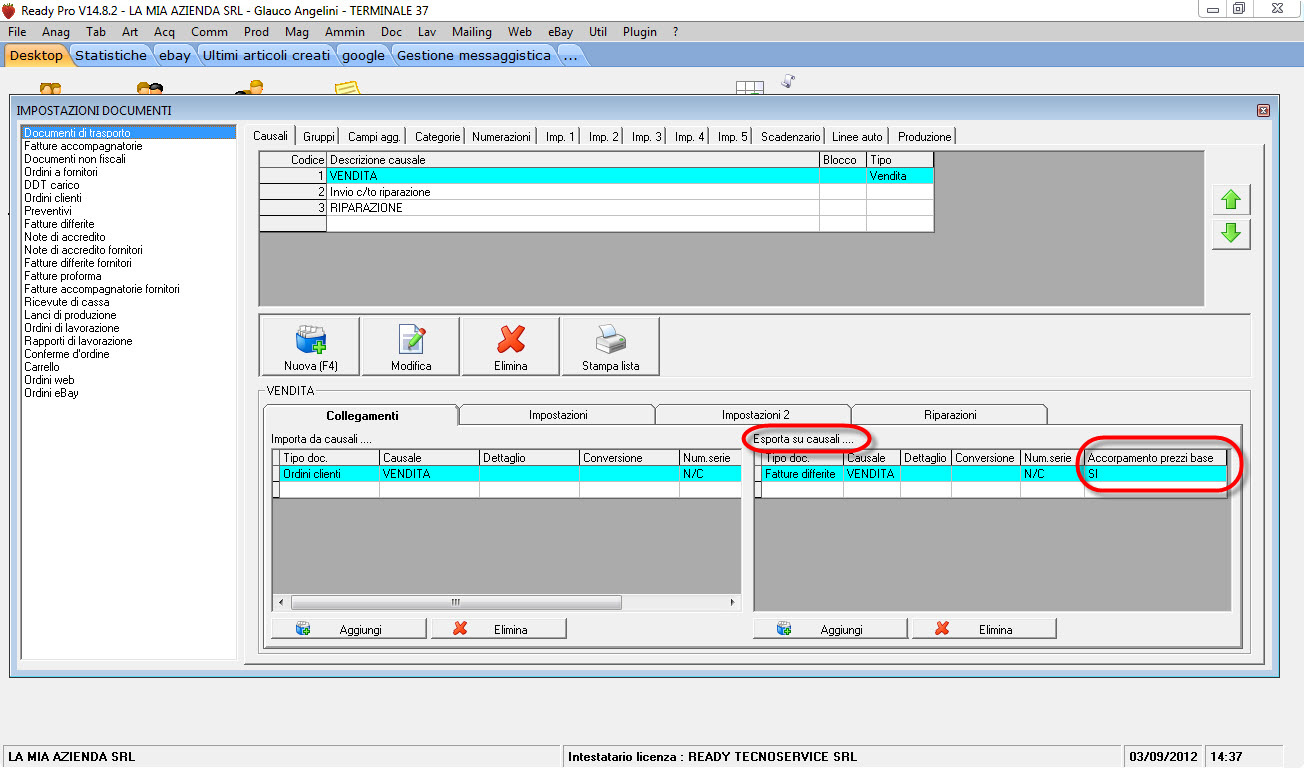Image resolution: width=1304 pixels, height=768 pixels.
Task: Switch to the Impostazioni sub-tab
Action: point(558,415)
